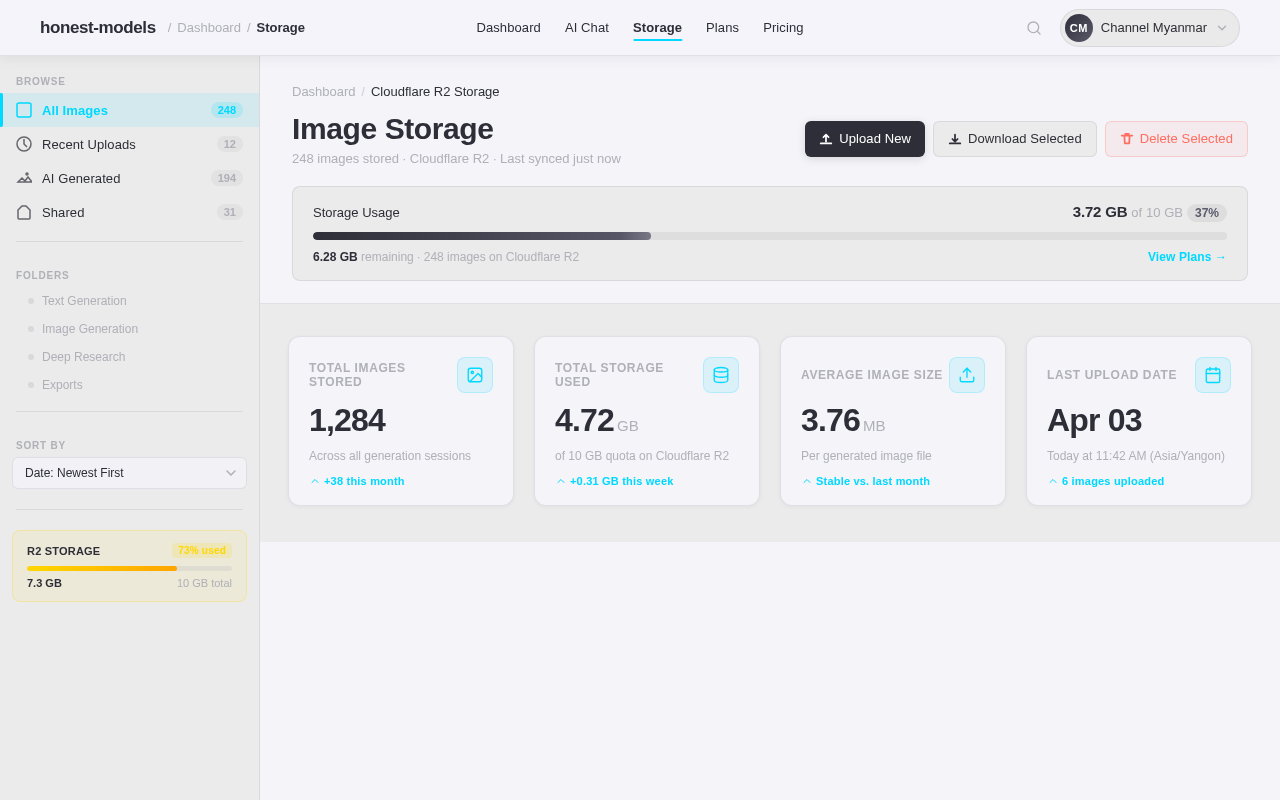This screenshot has height=800, width=1280.
Task: Follow the View Plans link
Action: pos(1186,257)
